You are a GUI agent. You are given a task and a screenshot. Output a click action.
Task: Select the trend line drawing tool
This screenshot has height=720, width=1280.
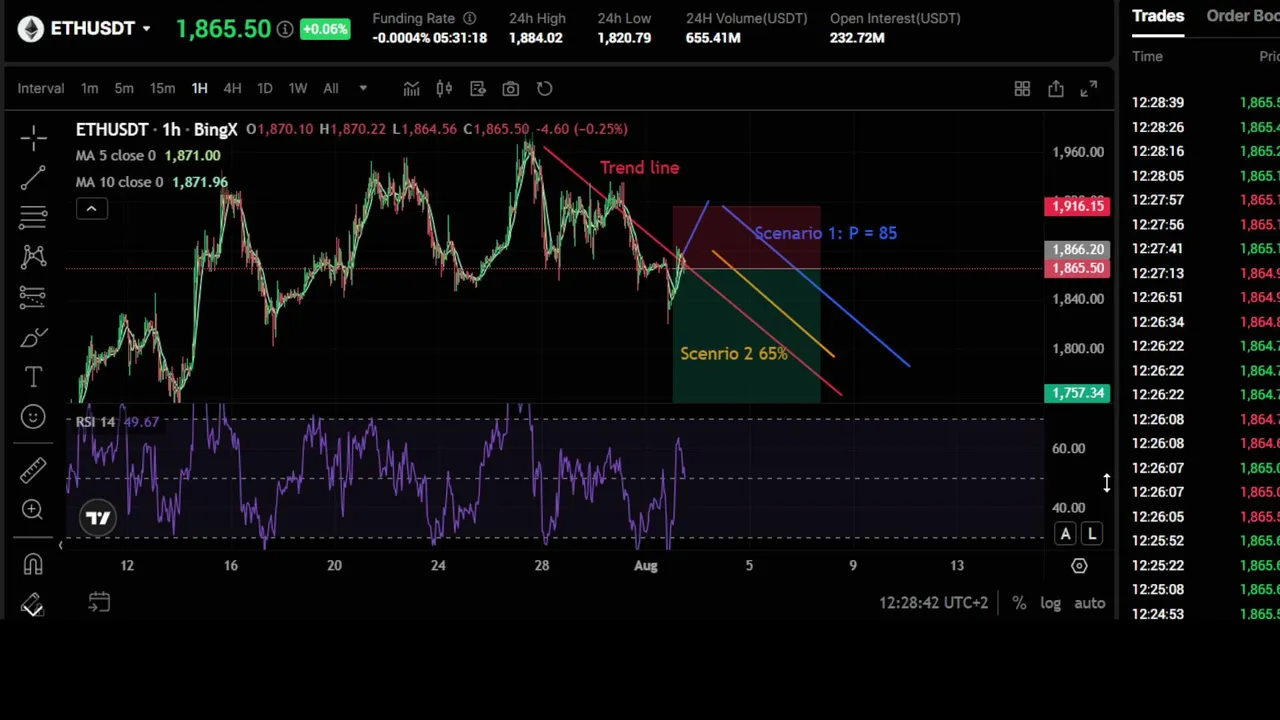pos(33,178)
